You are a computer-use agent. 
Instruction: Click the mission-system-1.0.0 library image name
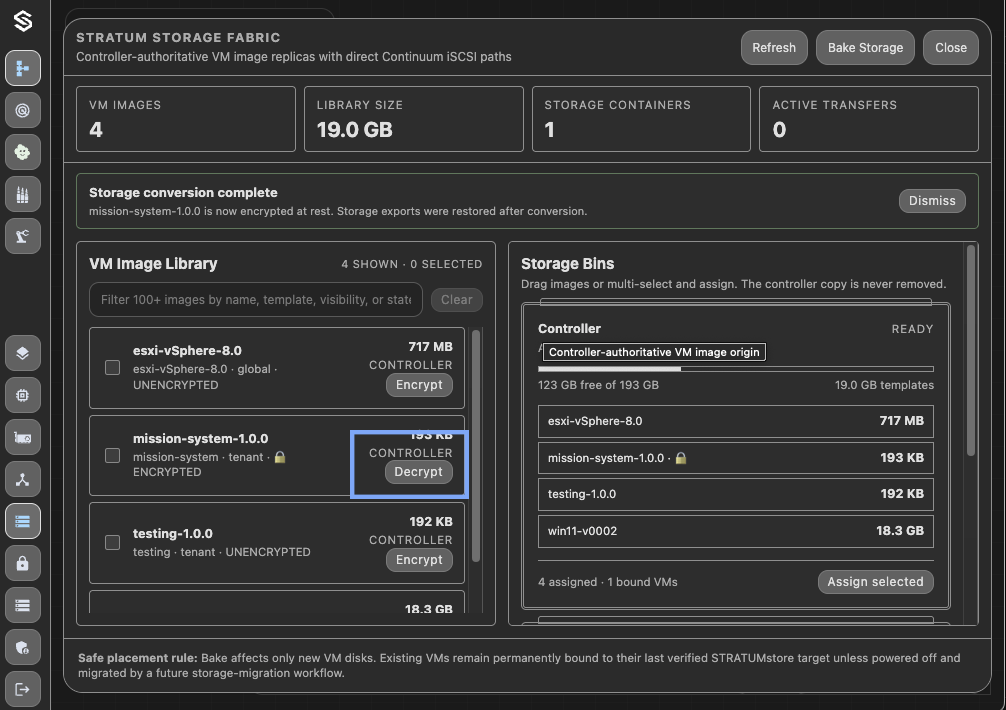click(200, 439)
